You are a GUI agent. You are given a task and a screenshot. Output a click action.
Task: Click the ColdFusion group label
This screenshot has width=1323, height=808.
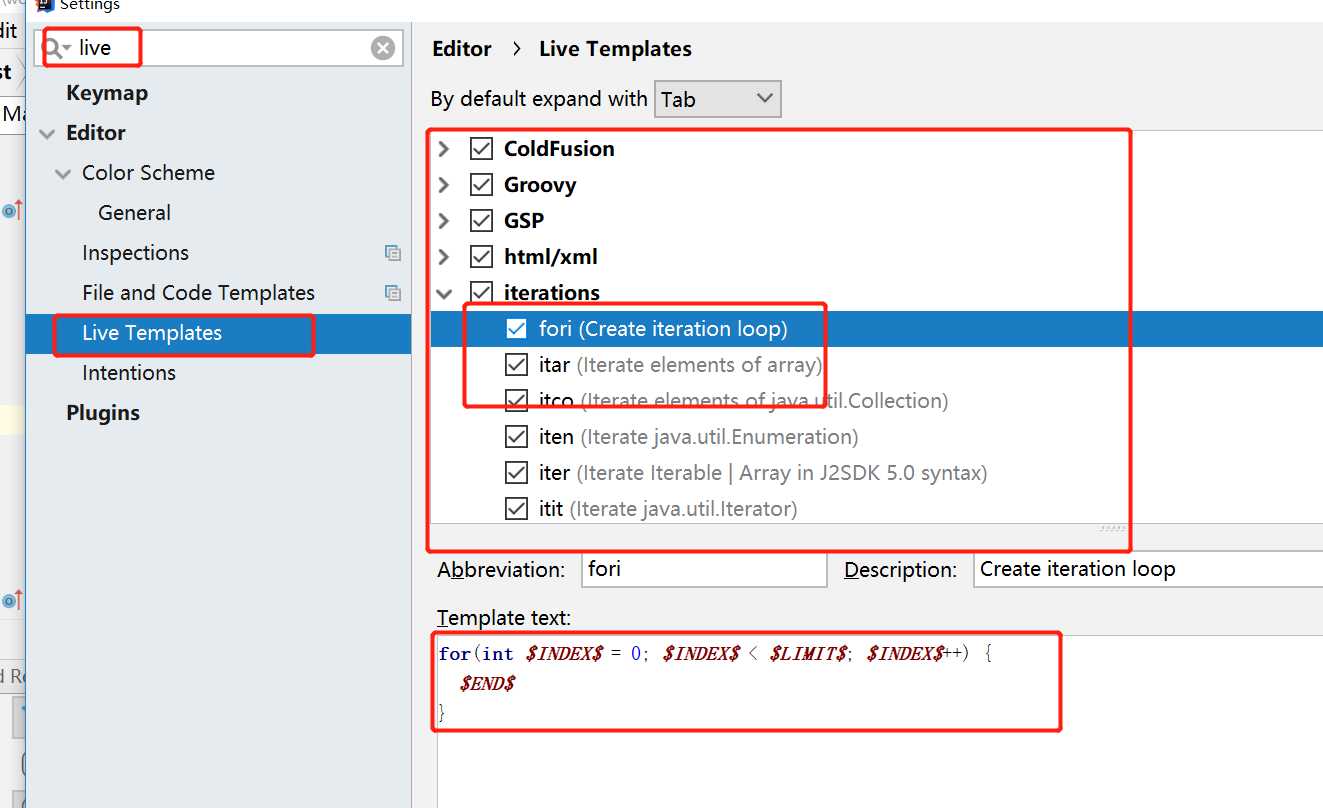559,149
